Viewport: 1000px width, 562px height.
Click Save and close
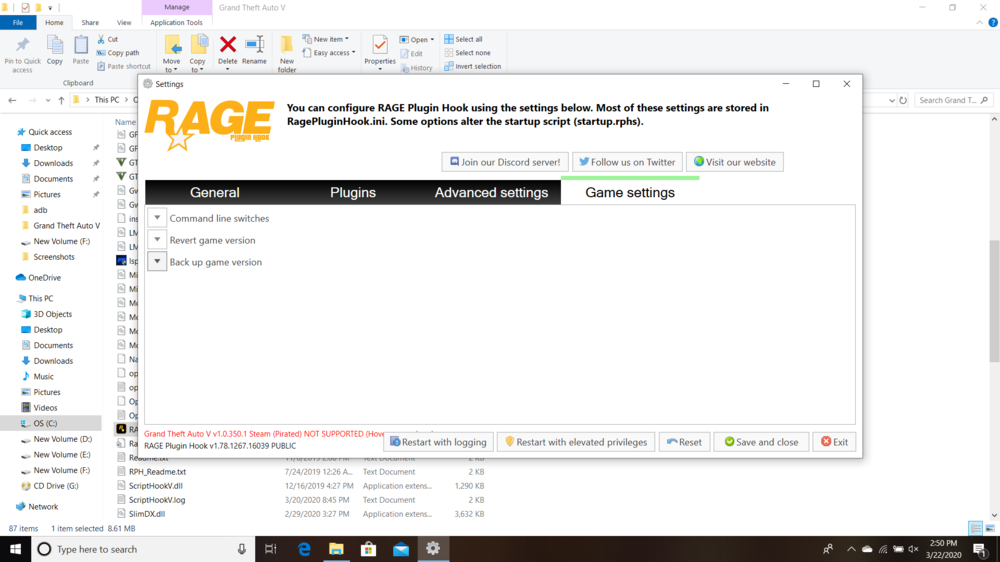click(761, 442)
